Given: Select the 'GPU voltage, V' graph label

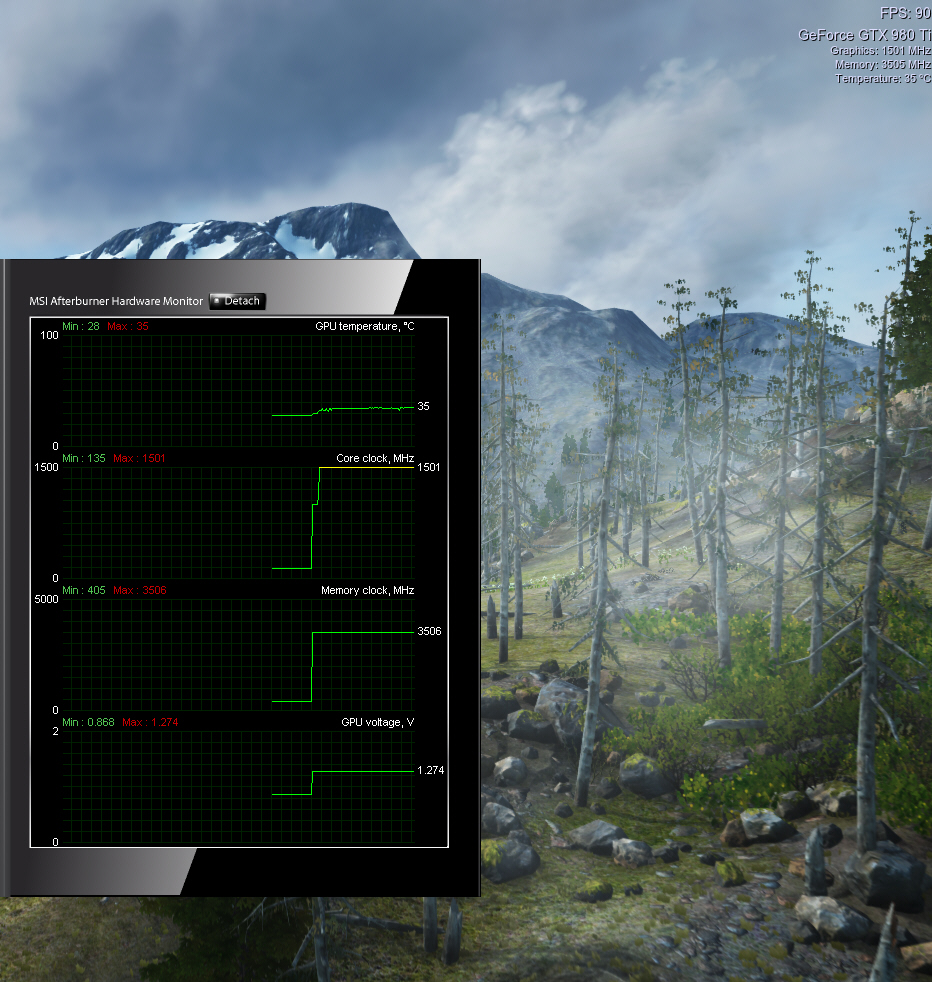Looking at the screenshot, I should pyautogui.click(x=377, y=723).
